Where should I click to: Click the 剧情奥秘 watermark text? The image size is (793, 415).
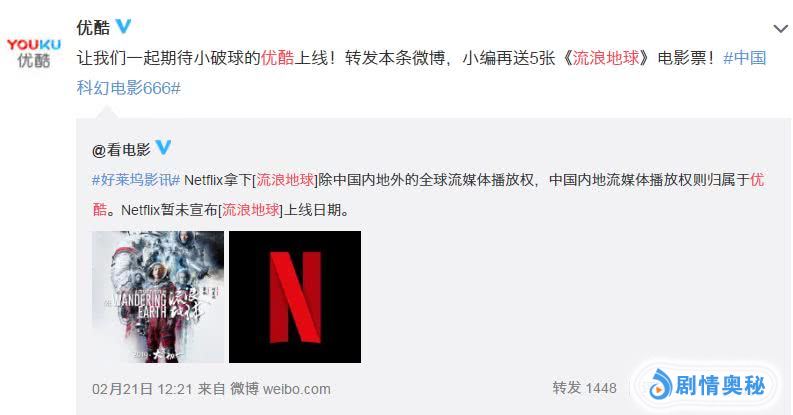coord(720,386)
